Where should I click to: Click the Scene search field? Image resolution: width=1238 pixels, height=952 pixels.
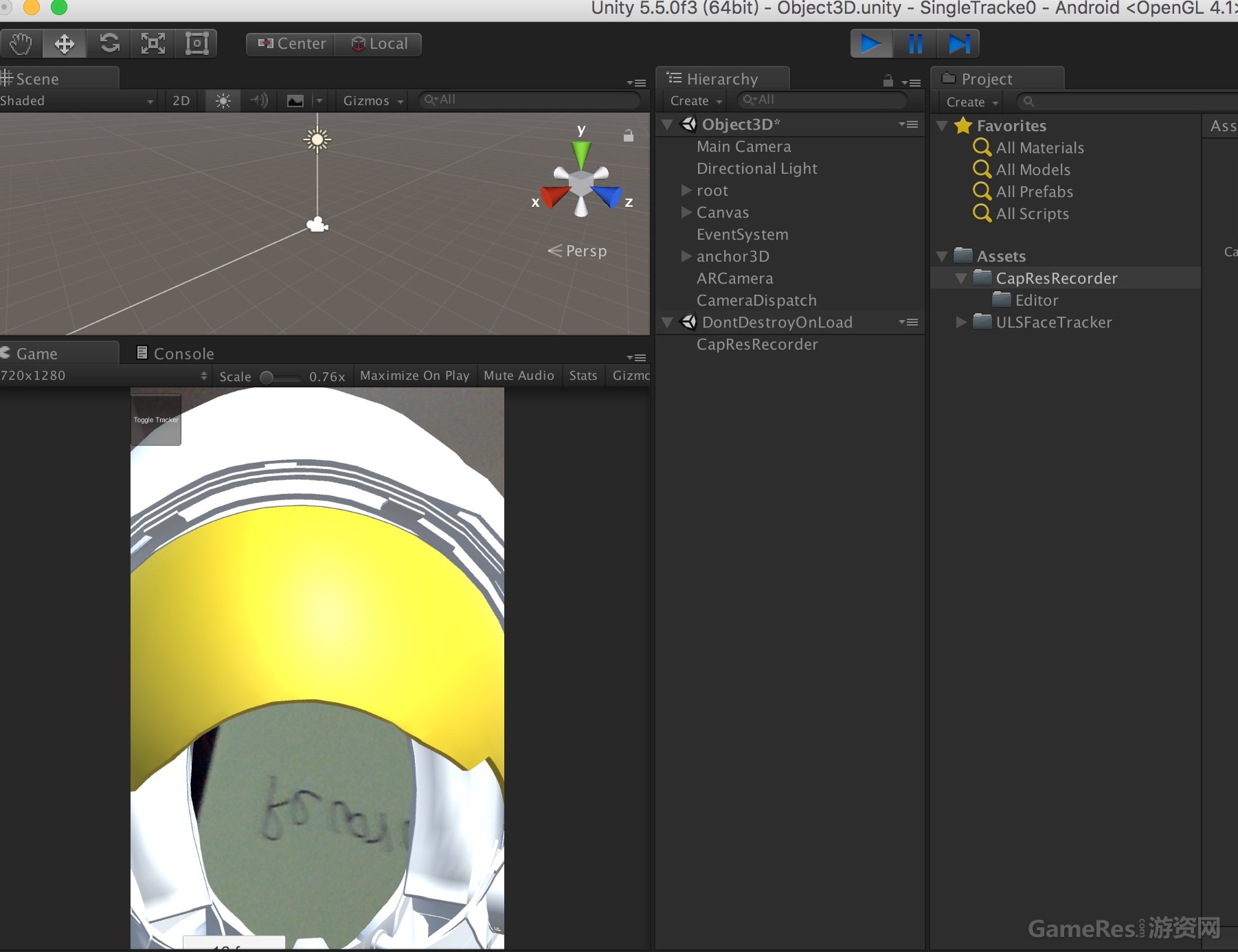click(x=529, y=100)
